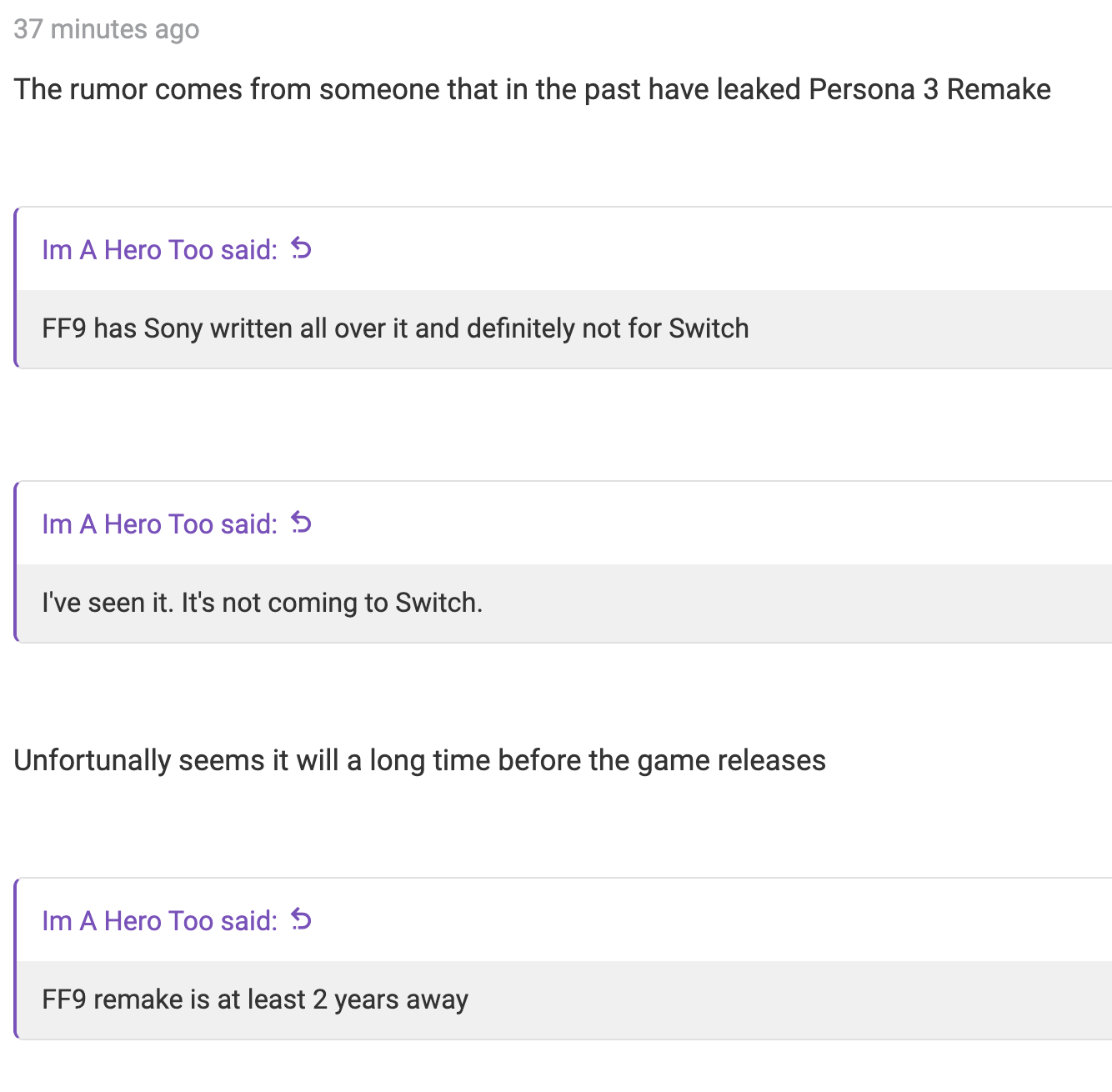1112x1092 pixels.
Task: Open "Im A Hero Too said:" above FF9 remake quote
Action: click(160, 920)
